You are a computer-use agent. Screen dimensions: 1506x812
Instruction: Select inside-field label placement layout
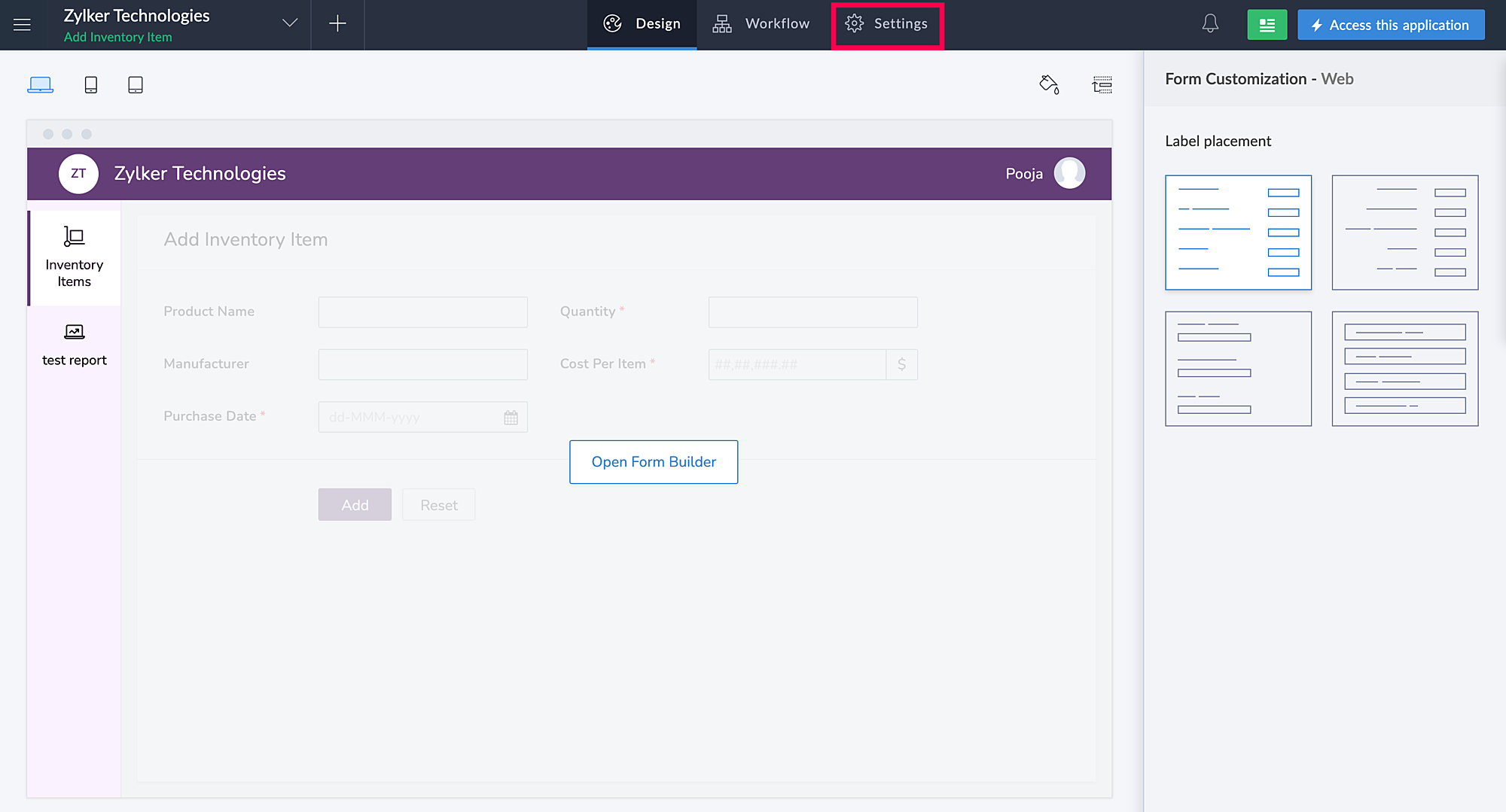1405,369
